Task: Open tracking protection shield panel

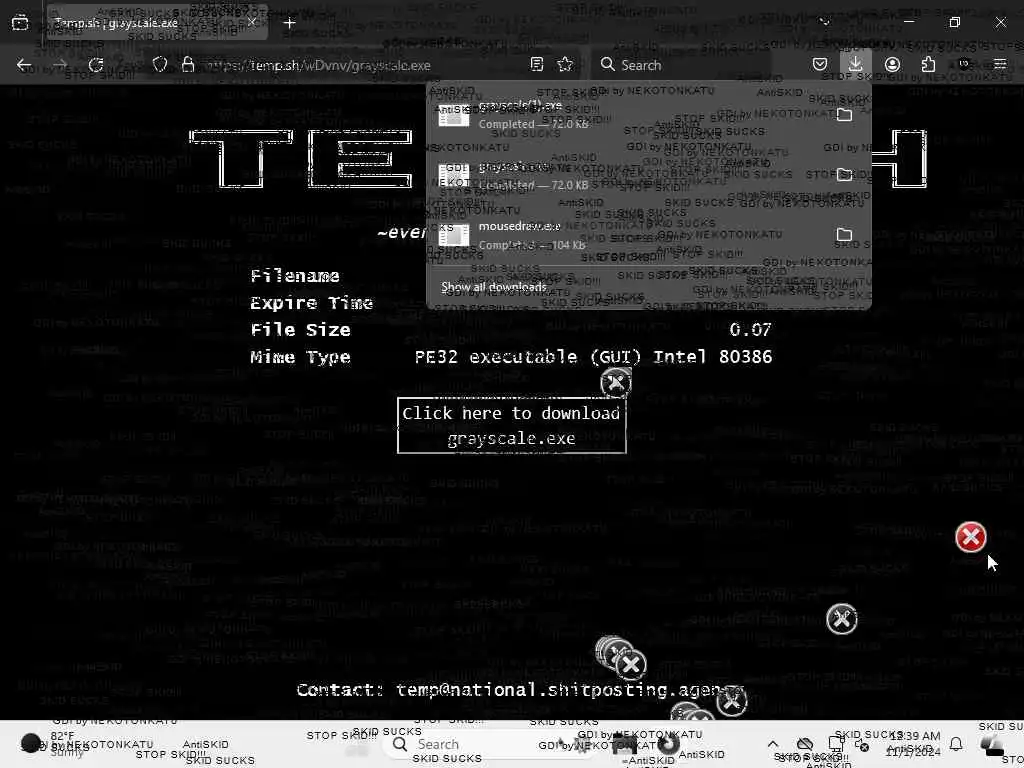Action: 160,65
